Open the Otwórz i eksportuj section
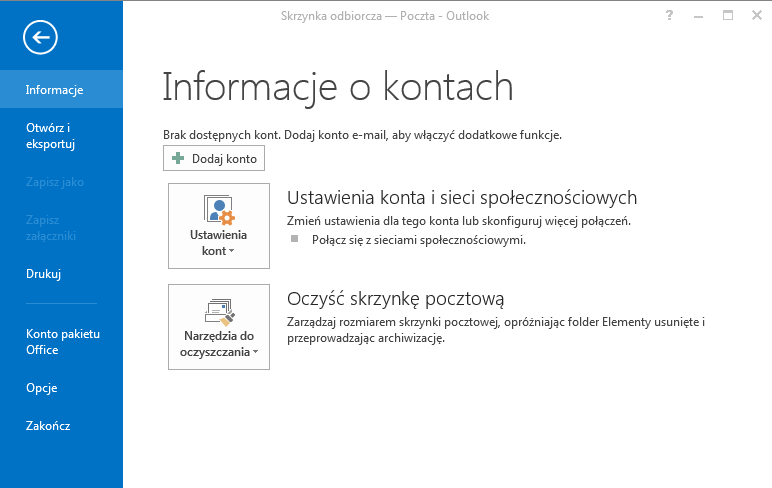 [62, 136]
